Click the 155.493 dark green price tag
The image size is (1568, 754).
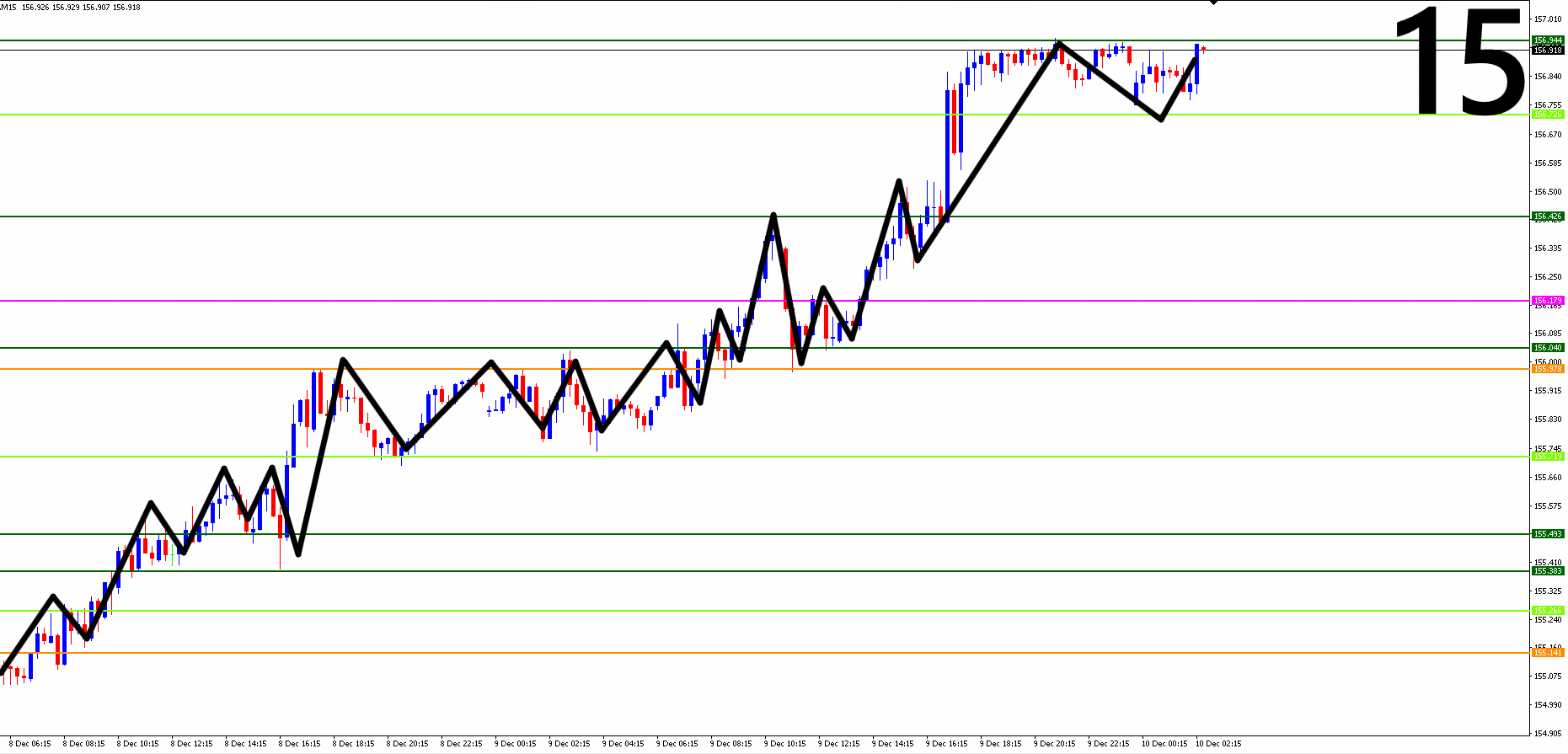pyautogui.click(x=1548, y=534)
